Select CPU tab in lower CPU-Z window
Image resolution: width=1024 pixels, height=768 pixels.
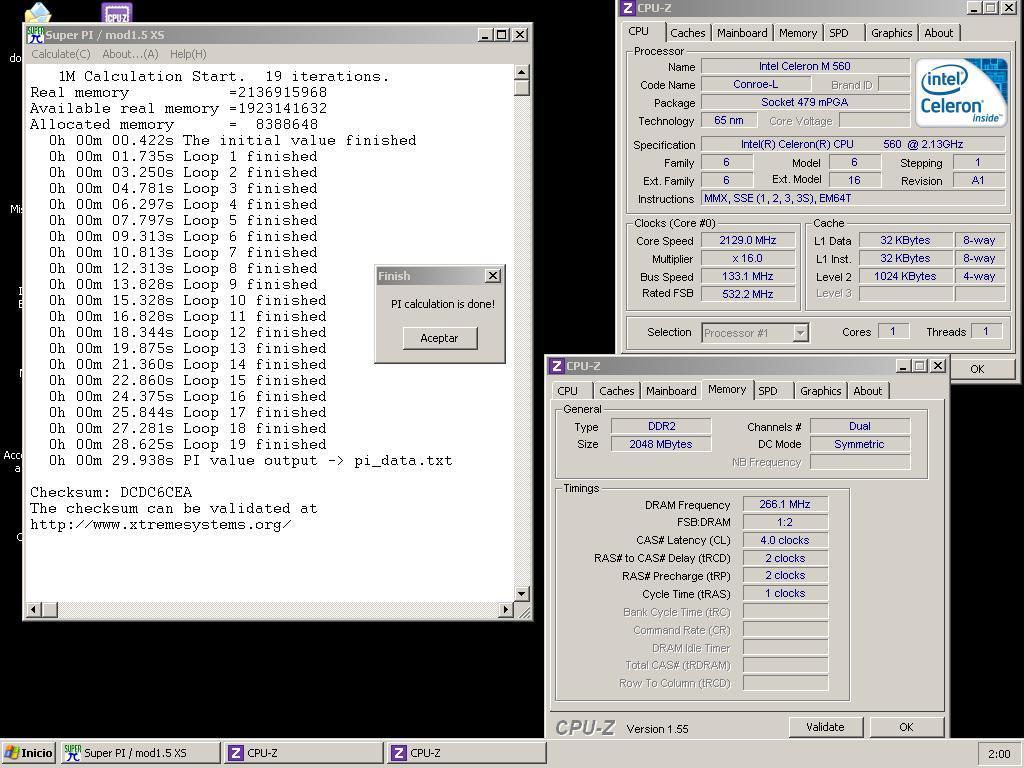(568, 391)
